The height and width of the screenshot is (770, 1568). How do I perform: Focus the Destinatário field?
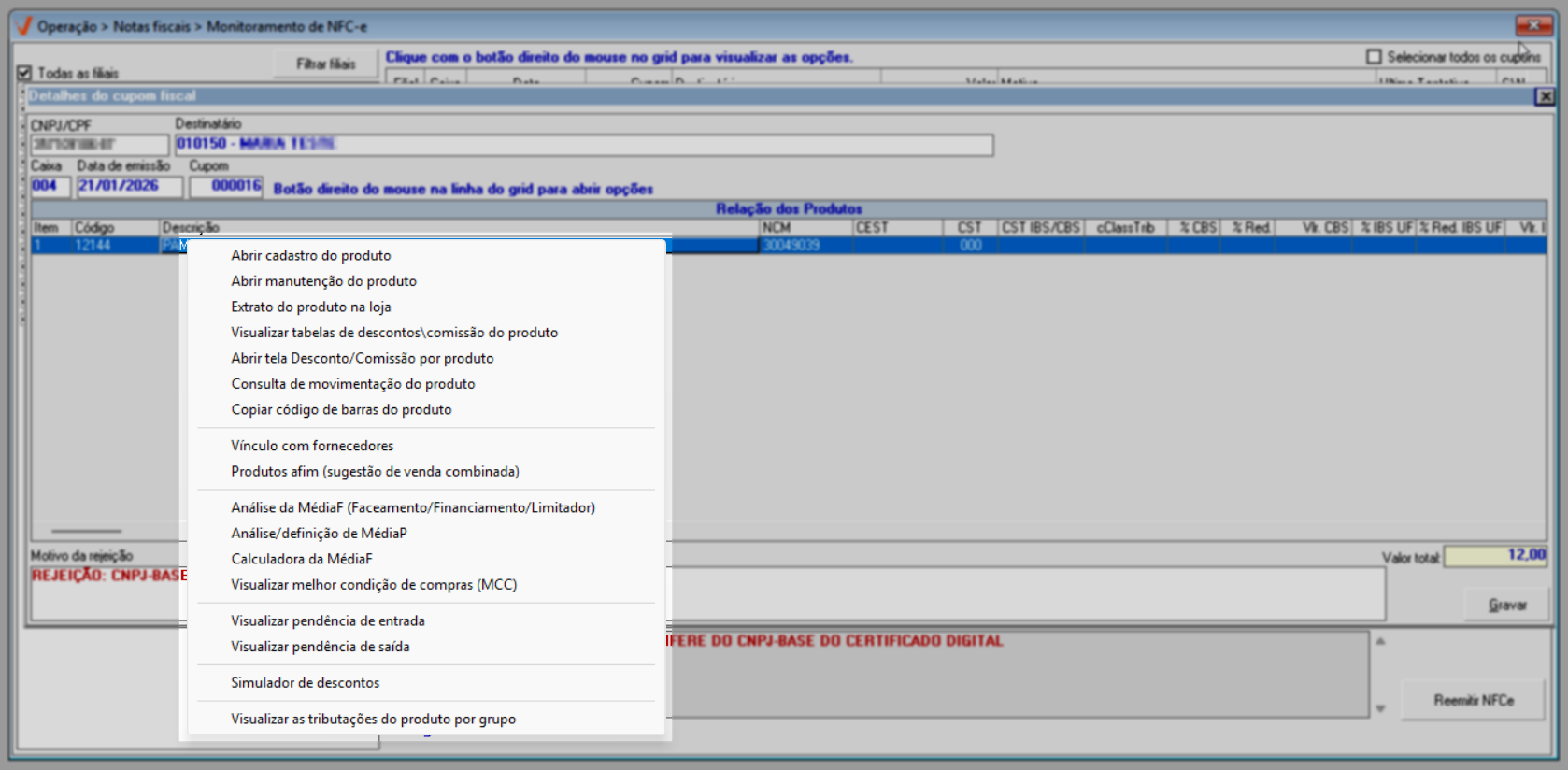click(x=584, y=145)
